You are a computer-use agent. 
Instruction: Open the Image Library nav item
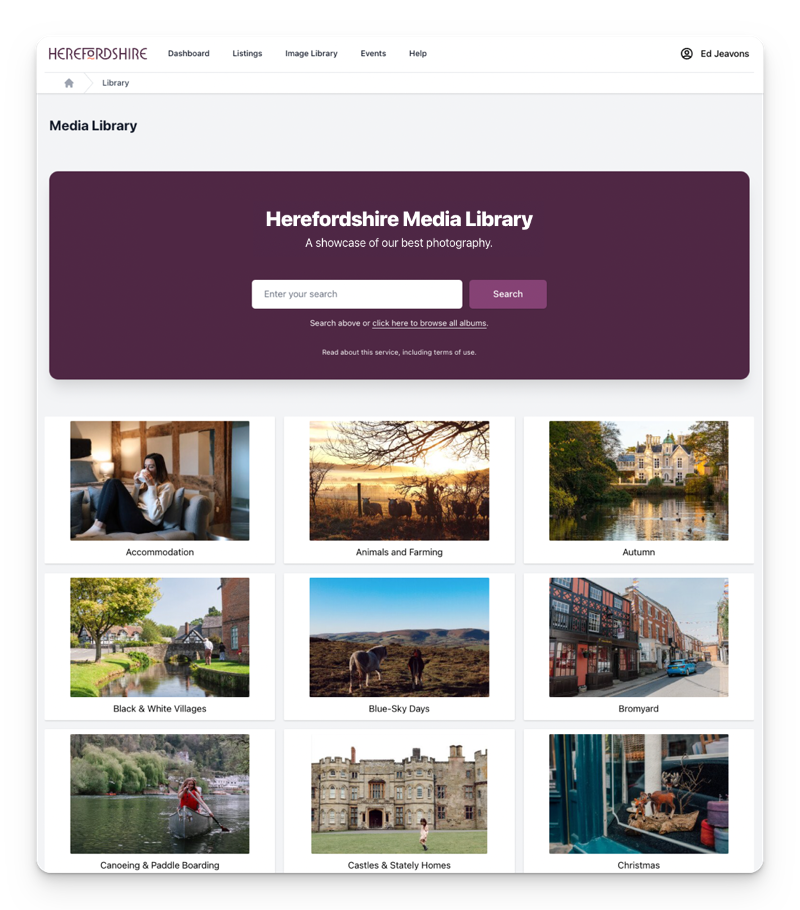click(x=311, y=54)
